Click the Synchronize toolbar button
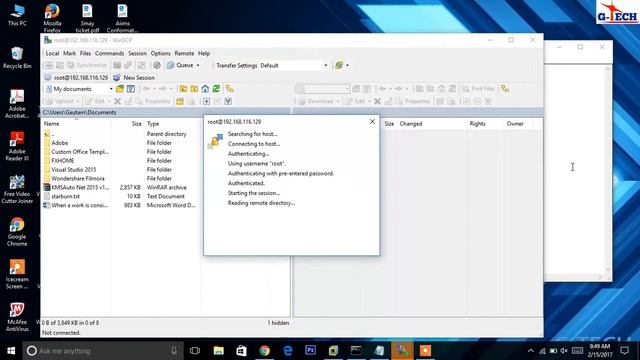The width and height of the screenshot is (640, 360). (87, 65)
